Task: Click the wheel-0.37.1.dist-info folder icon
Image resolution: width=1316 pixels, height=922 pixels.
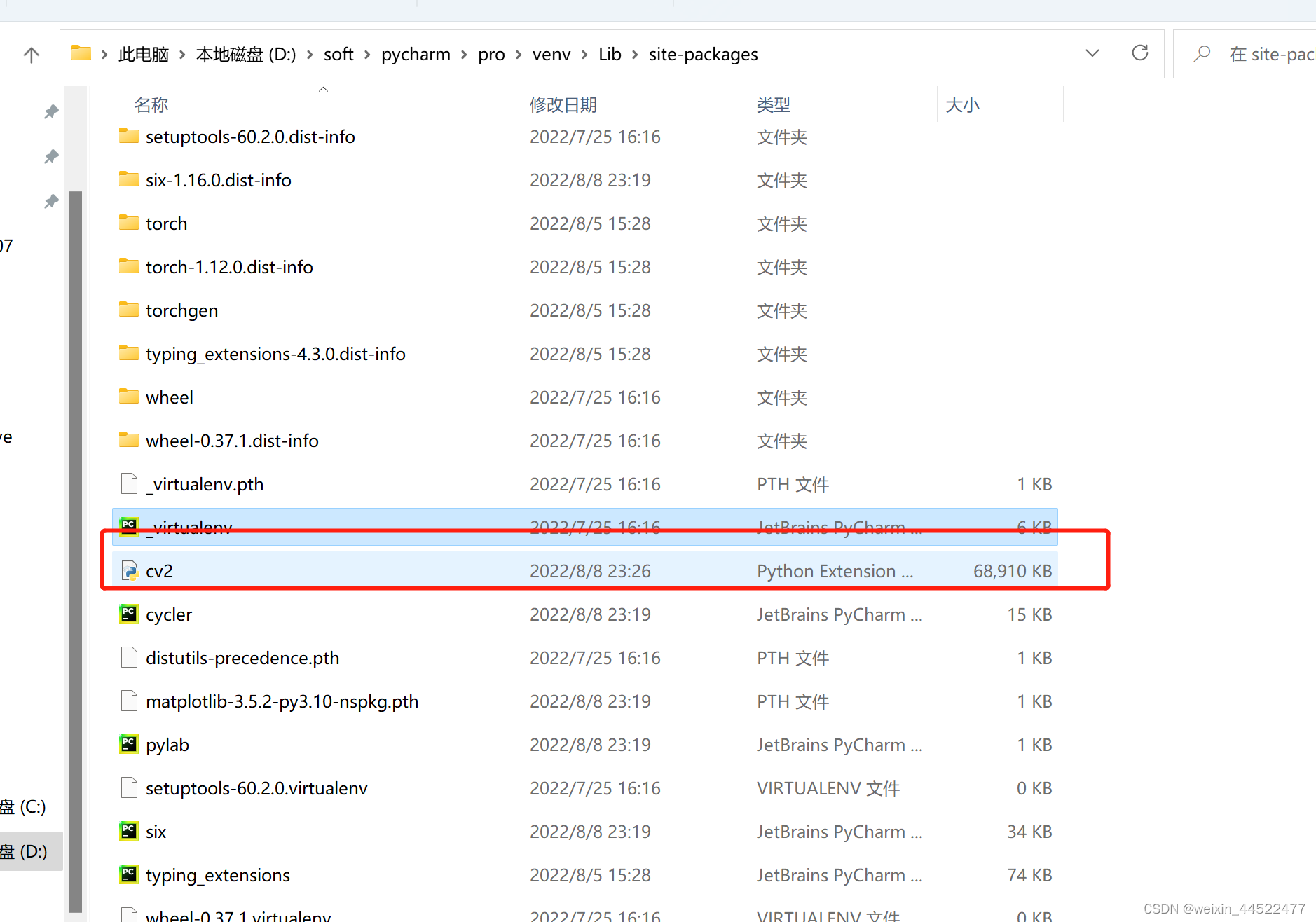Action: (129, 440)
